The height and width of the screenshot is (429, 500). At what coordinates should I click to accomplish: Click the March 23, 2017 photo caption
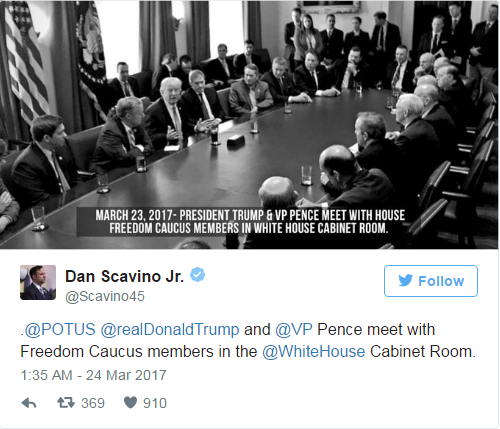250,222
